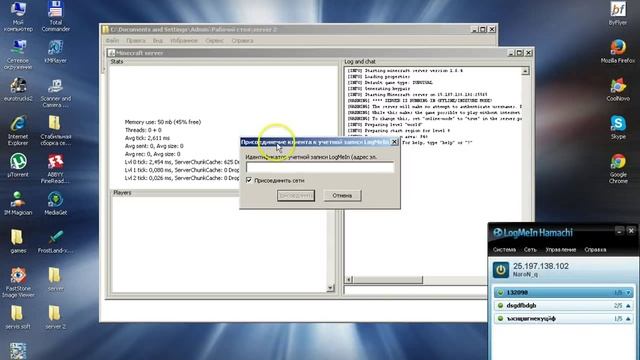Select the server folder icon

56,280
